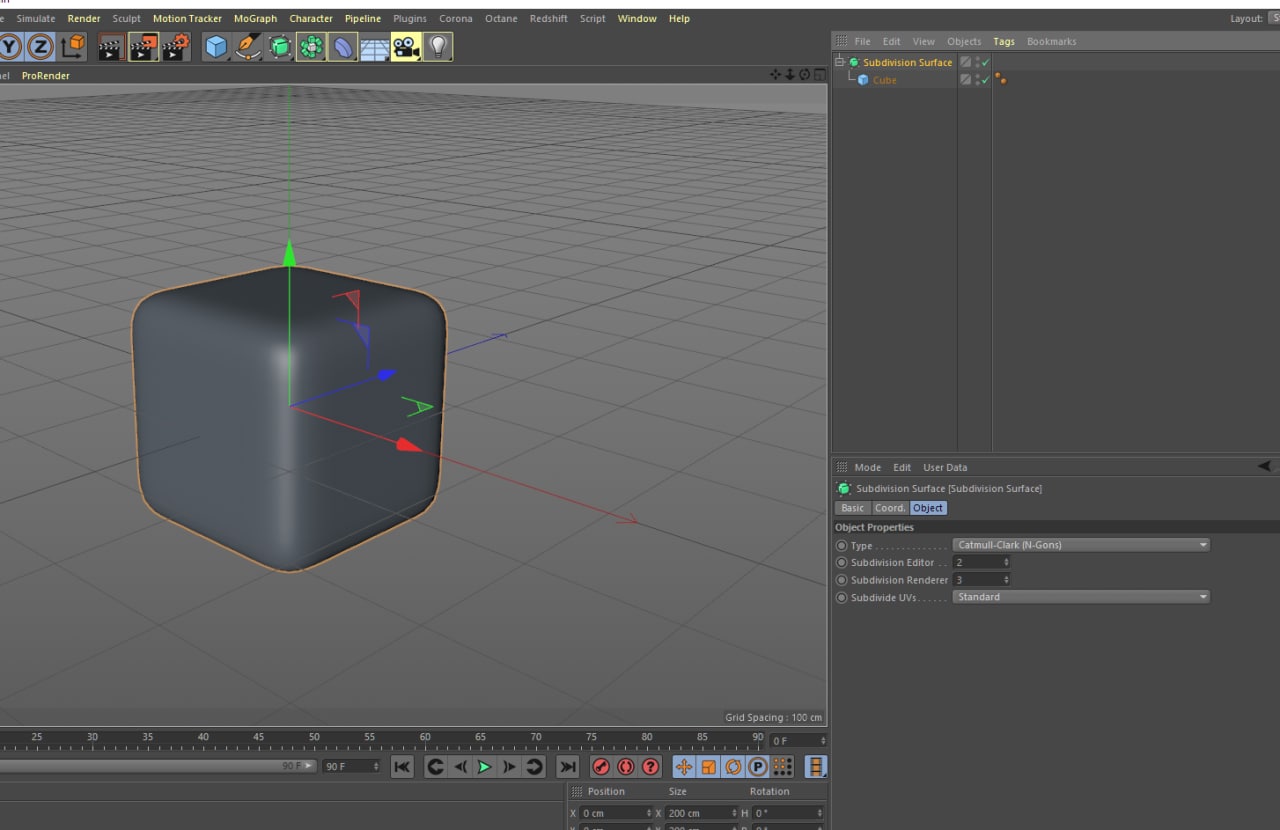The width and height of the screenshot is (1280, 830).
Task: Click Render View clapperboard icon
Action: tap(111, 47)
